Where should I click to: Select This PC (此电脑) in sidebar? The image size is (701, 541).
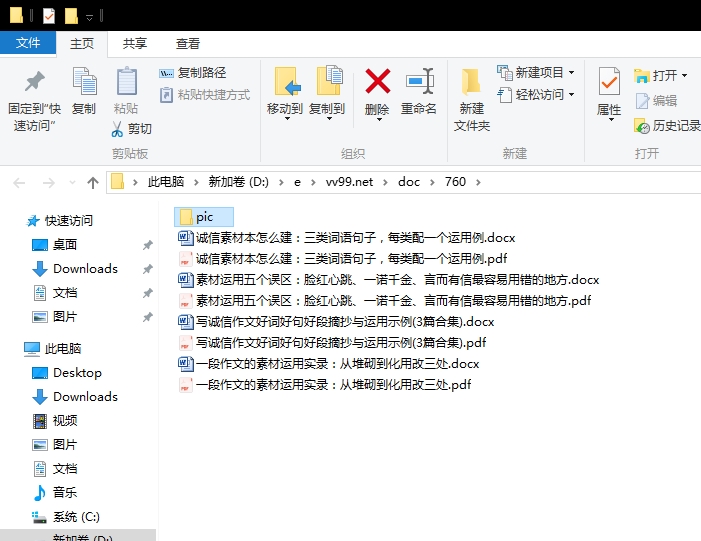[52, 349]
